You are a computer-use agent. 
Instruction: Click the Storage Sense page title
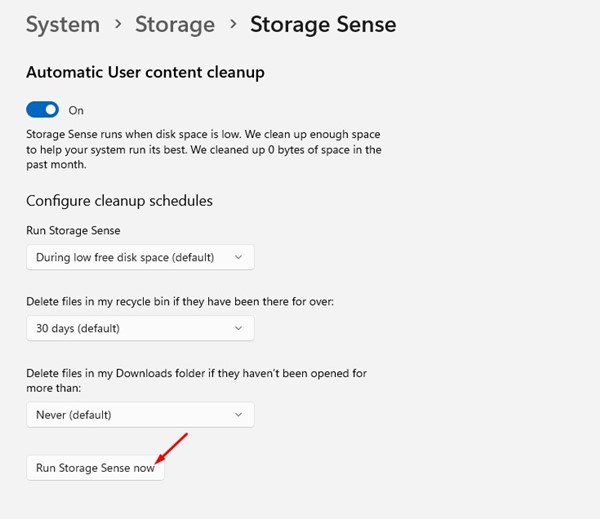pyautogui.click(x=323, y=24)
